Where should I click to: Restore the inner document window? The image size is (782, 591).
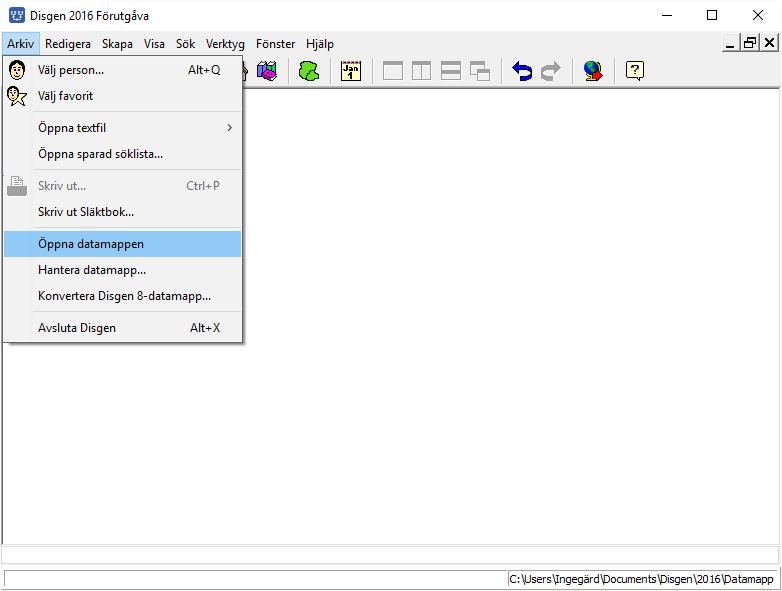[750, 43]
